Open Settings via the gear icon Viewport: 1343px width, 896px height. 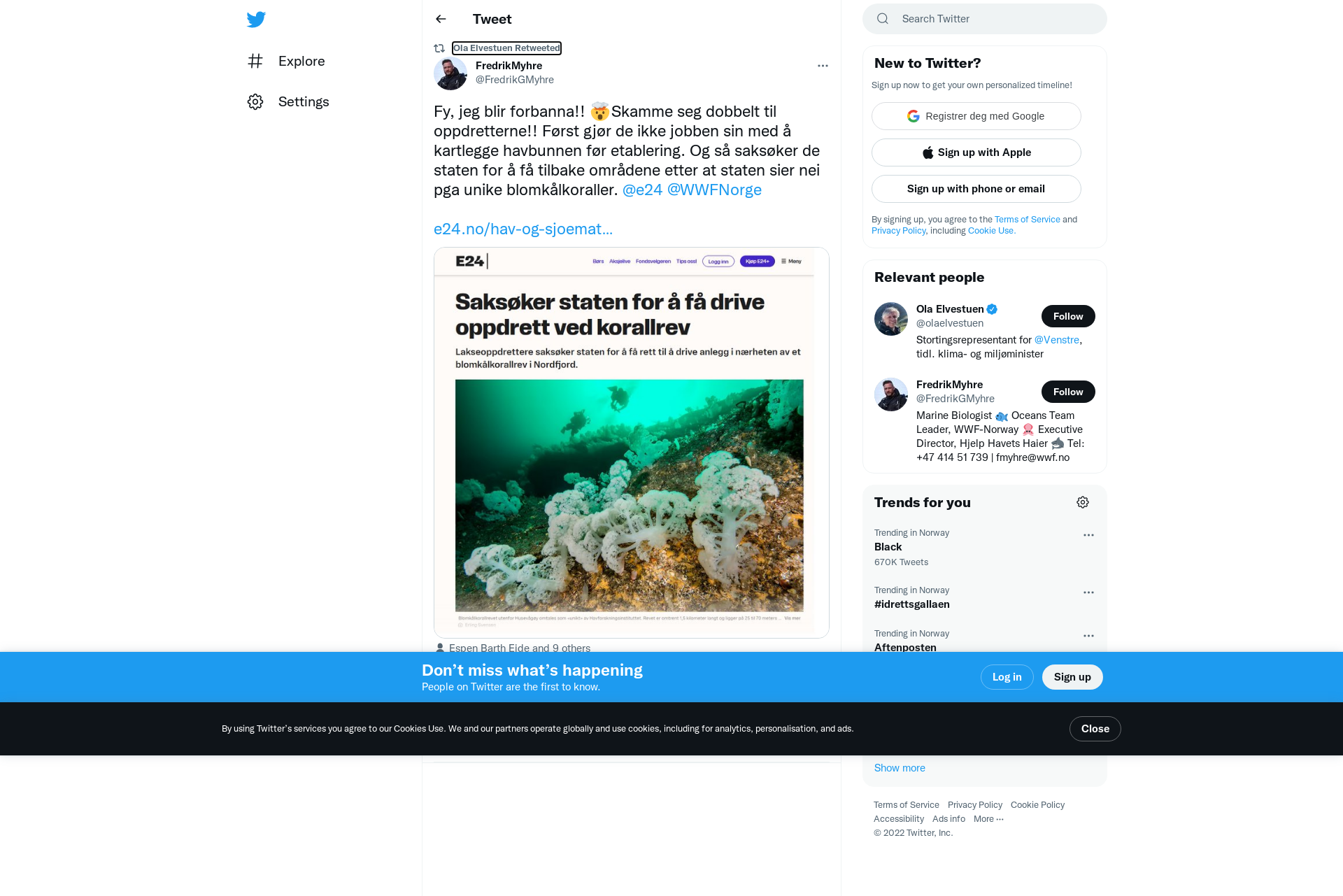[x=255, y=101]
